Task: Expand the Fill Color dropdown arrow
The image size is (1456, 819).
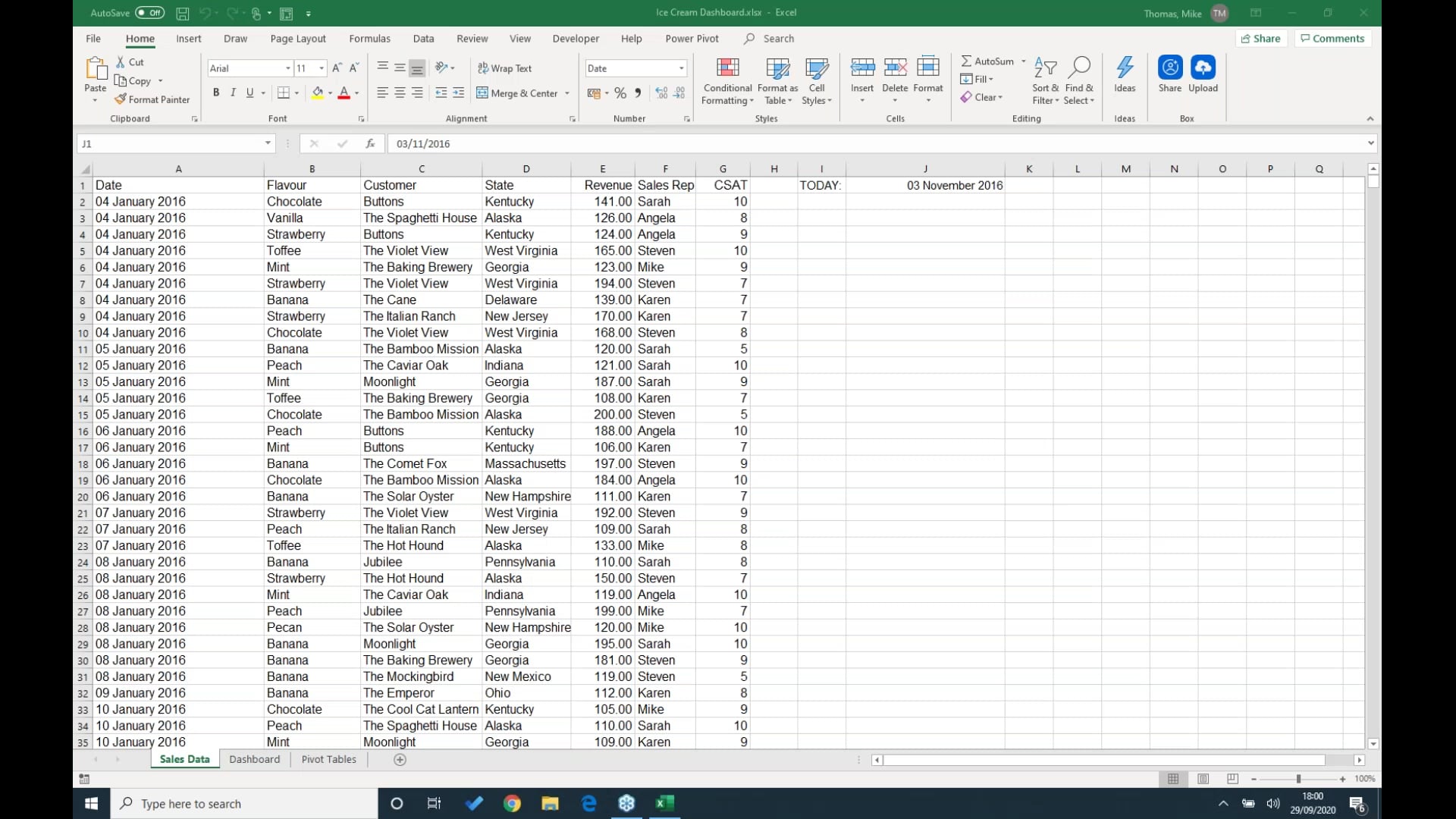Action: click(x=329, y=93)
